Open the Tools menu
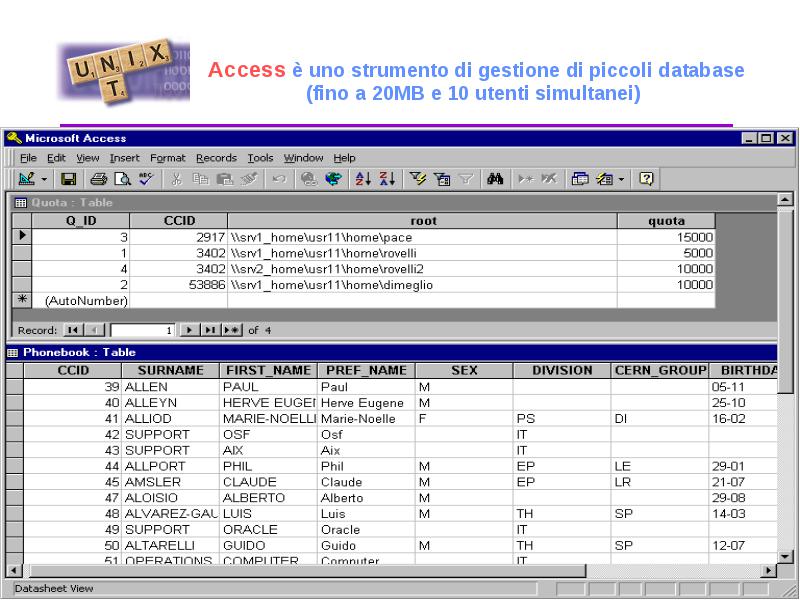This screenshot has width=800, height=600. (260, 158)
